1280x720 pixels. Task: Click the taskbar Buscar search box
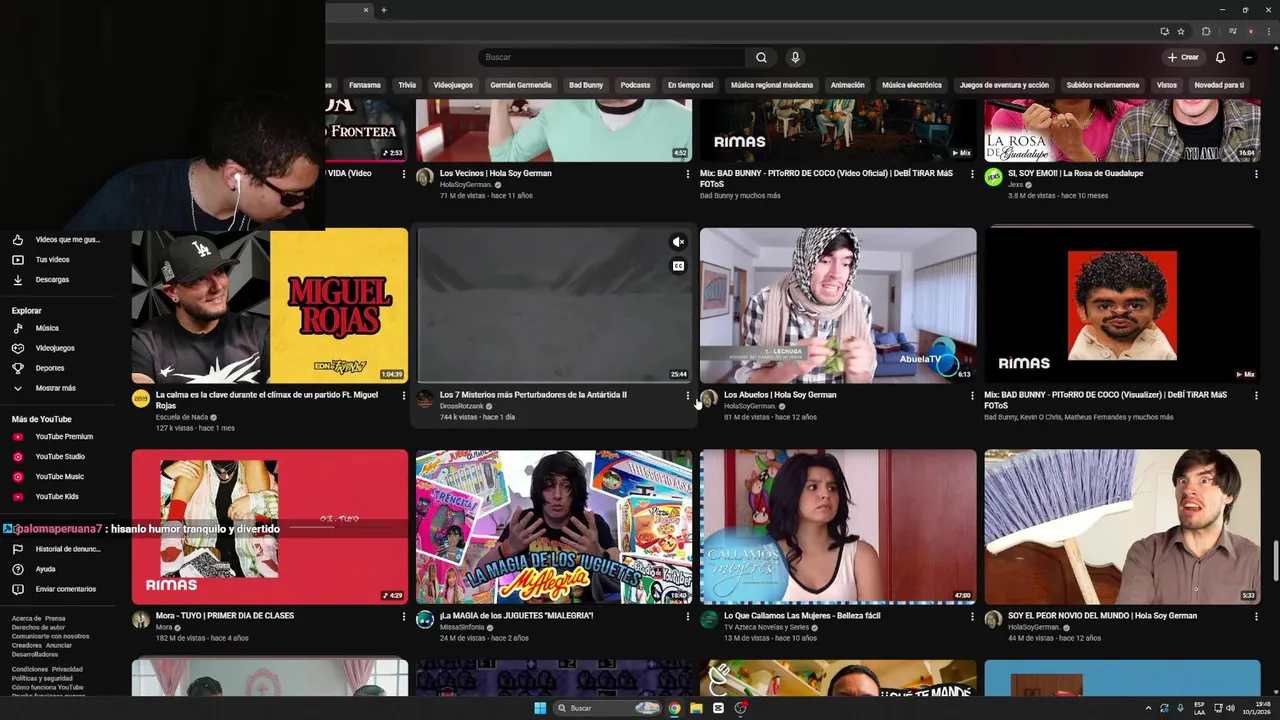(x=608, y=708)
